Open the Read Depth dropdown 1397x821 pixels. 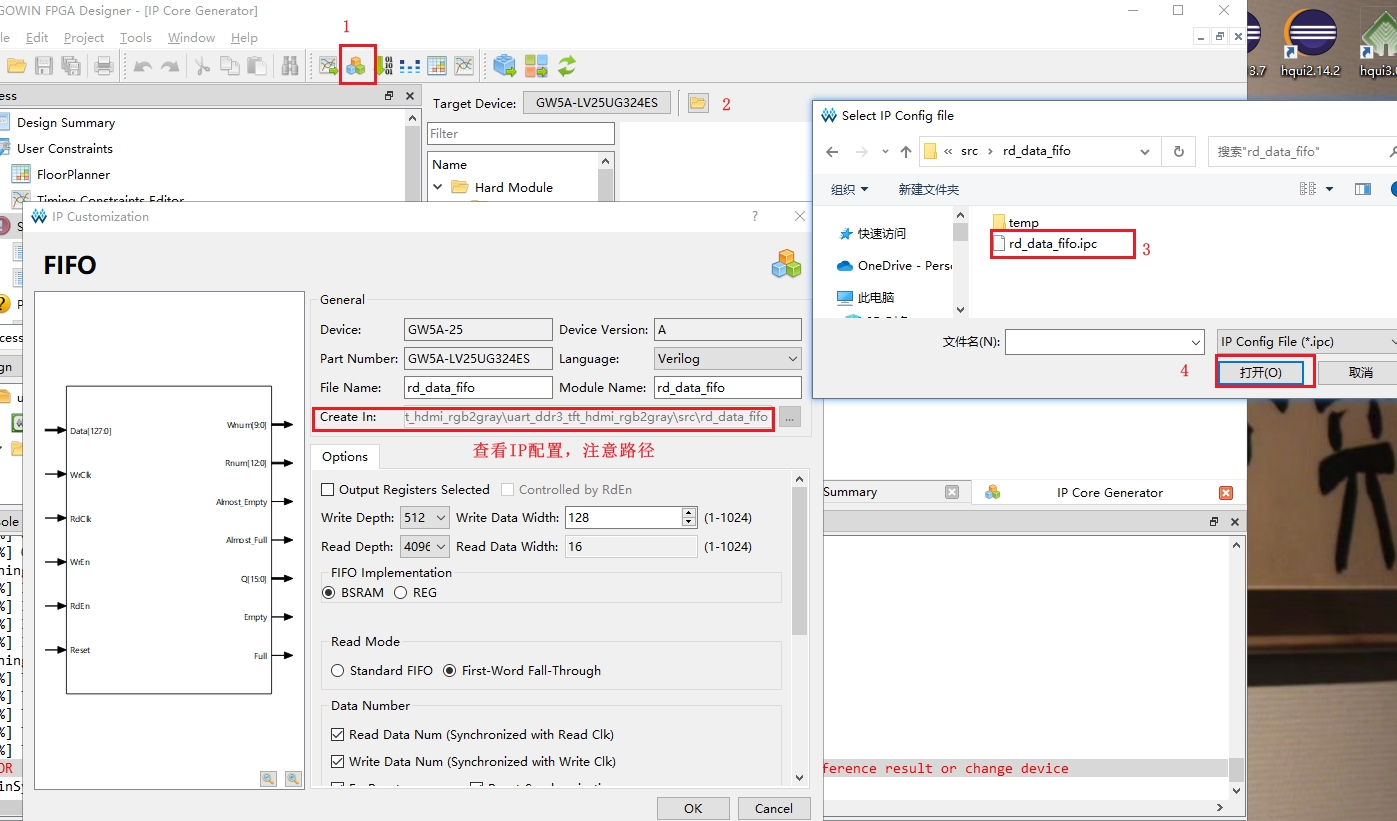coord(426,547)
